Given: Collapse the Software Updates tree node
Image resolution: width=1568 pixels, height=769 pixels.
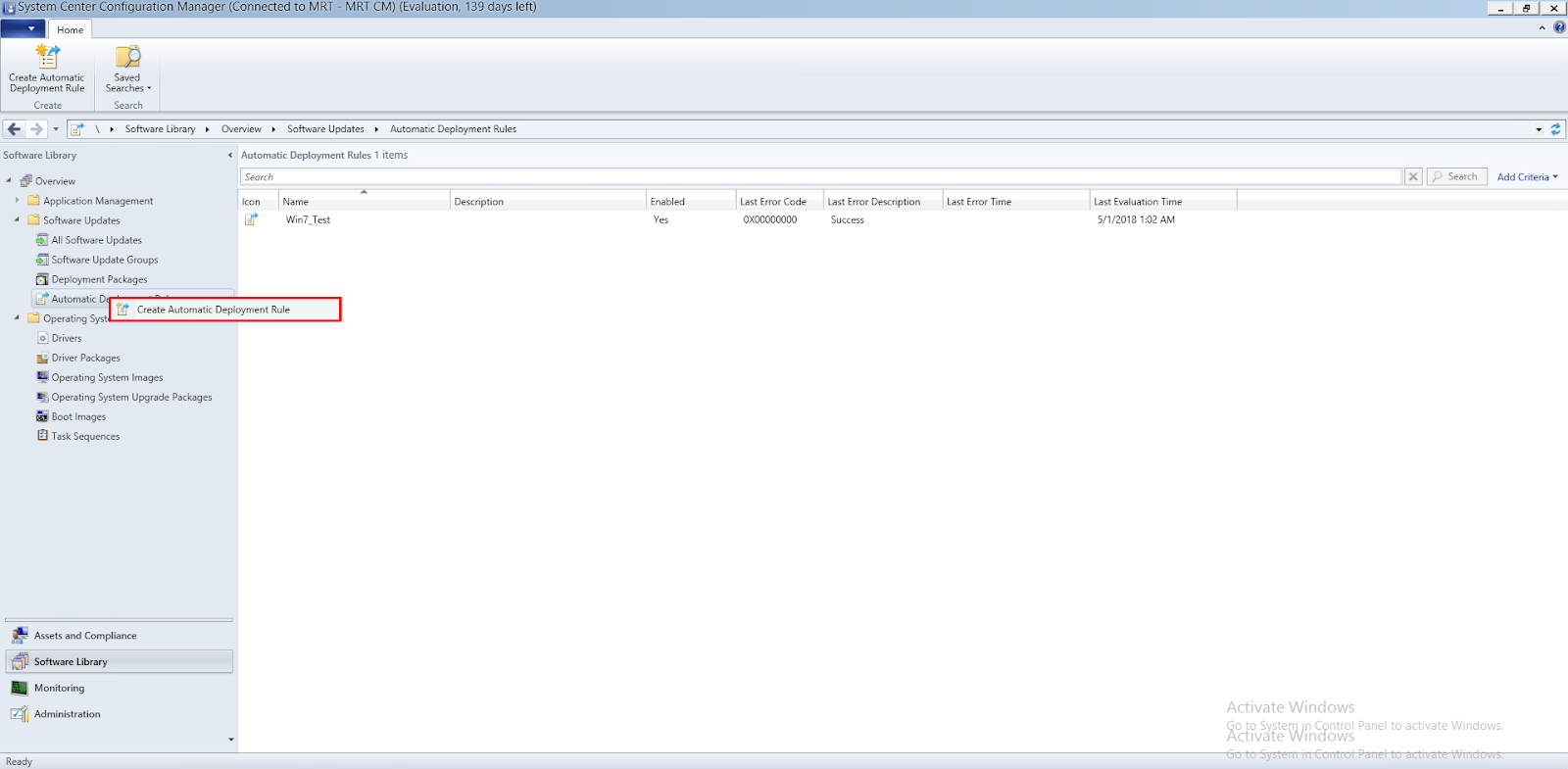Looking at the screenshot, I should [x=17, y=220].
